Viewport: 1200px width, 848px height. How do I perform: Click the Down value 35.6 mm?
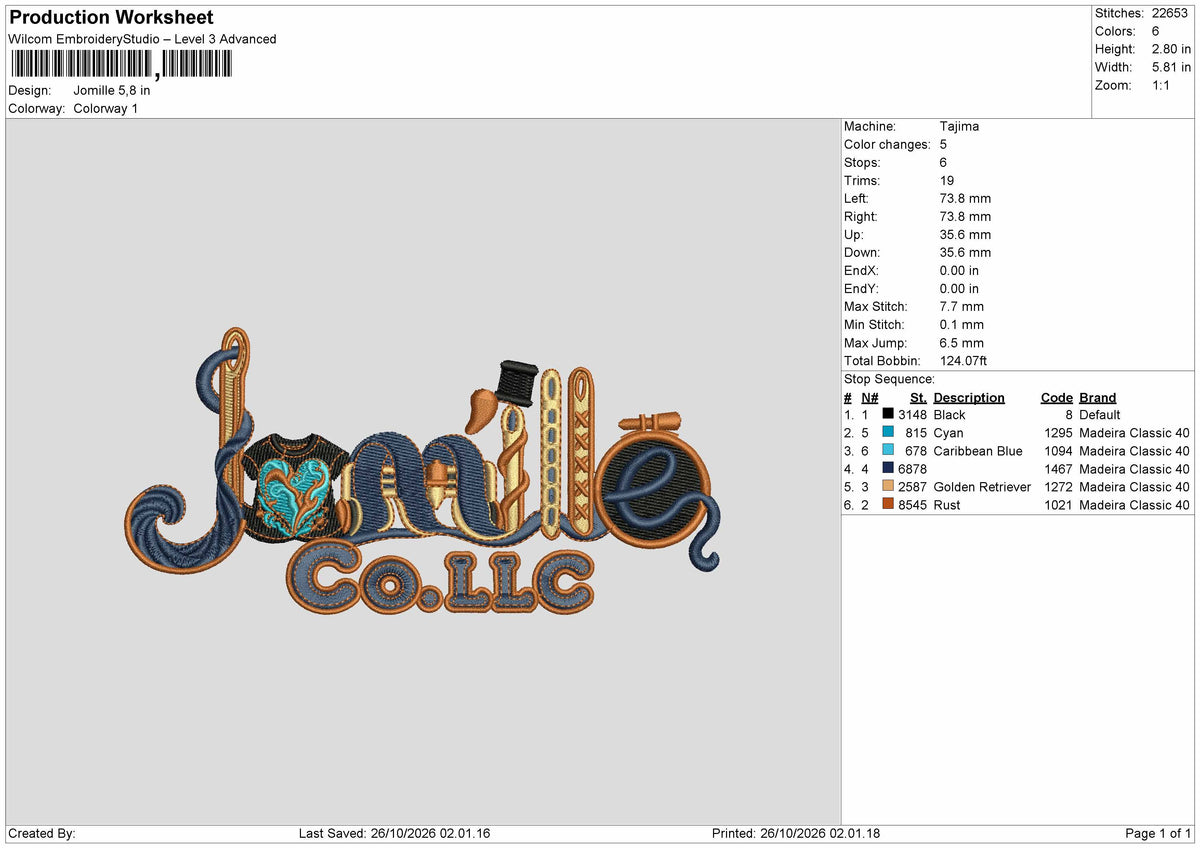coord(966,252)
